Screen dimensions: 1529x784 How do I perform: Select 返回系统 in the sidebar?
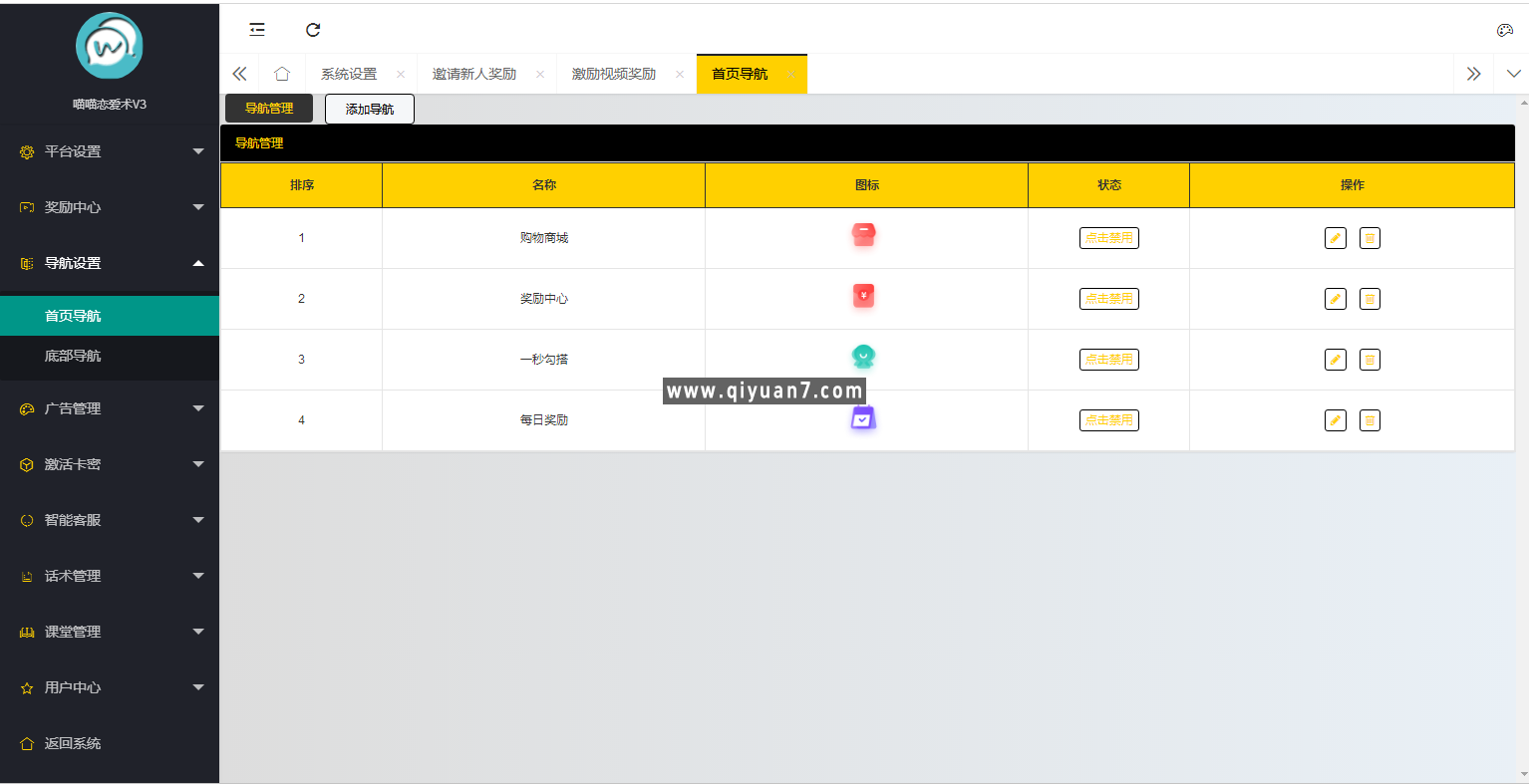pyautogui.click(x=110, y=743)
